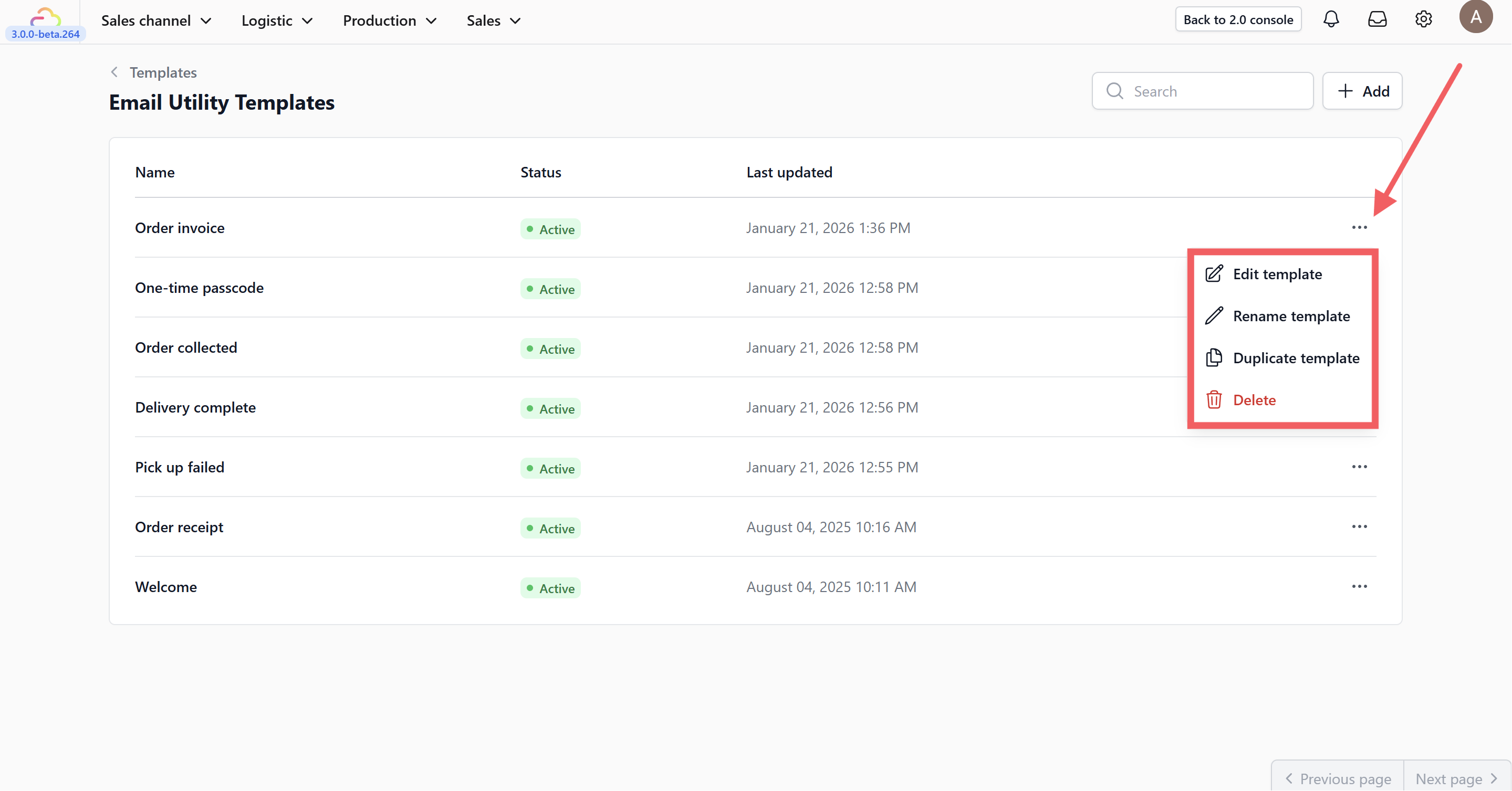Expand the Production dropdown menu
Screen dimensions: 1512x791
[390, 20]
